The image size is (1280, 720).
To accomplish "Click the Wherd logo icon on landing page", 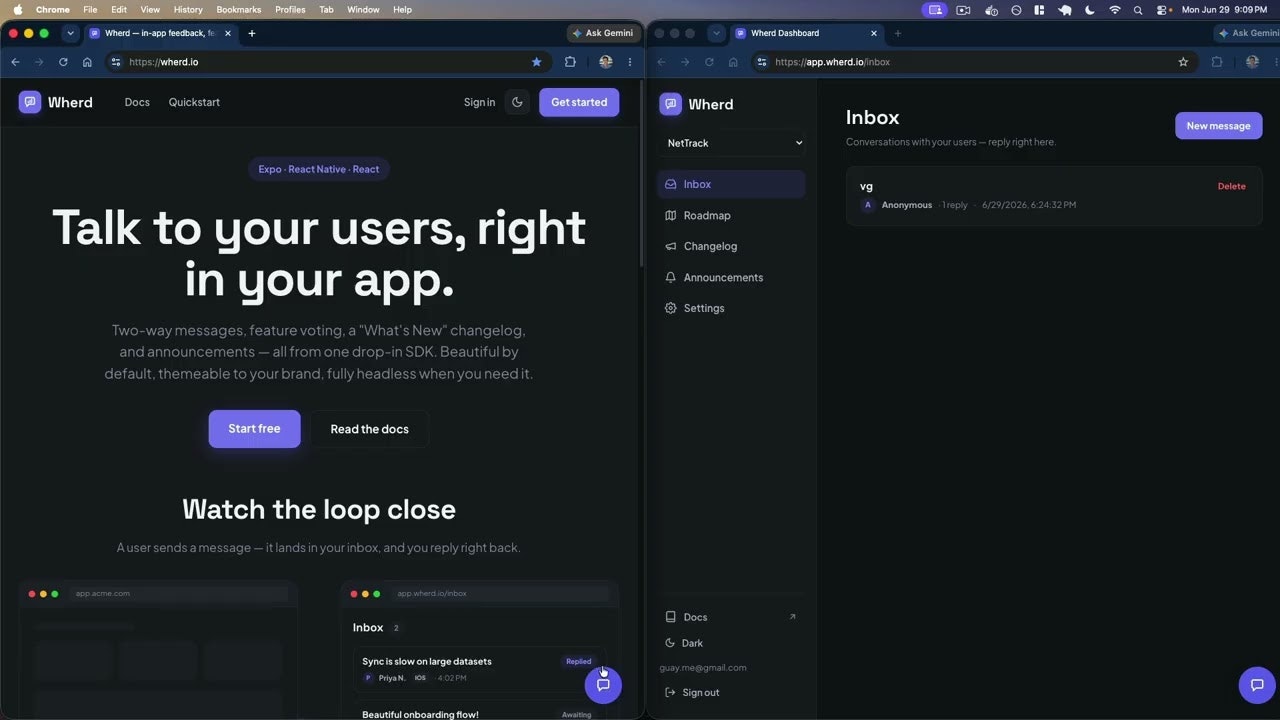I will 30,102.
